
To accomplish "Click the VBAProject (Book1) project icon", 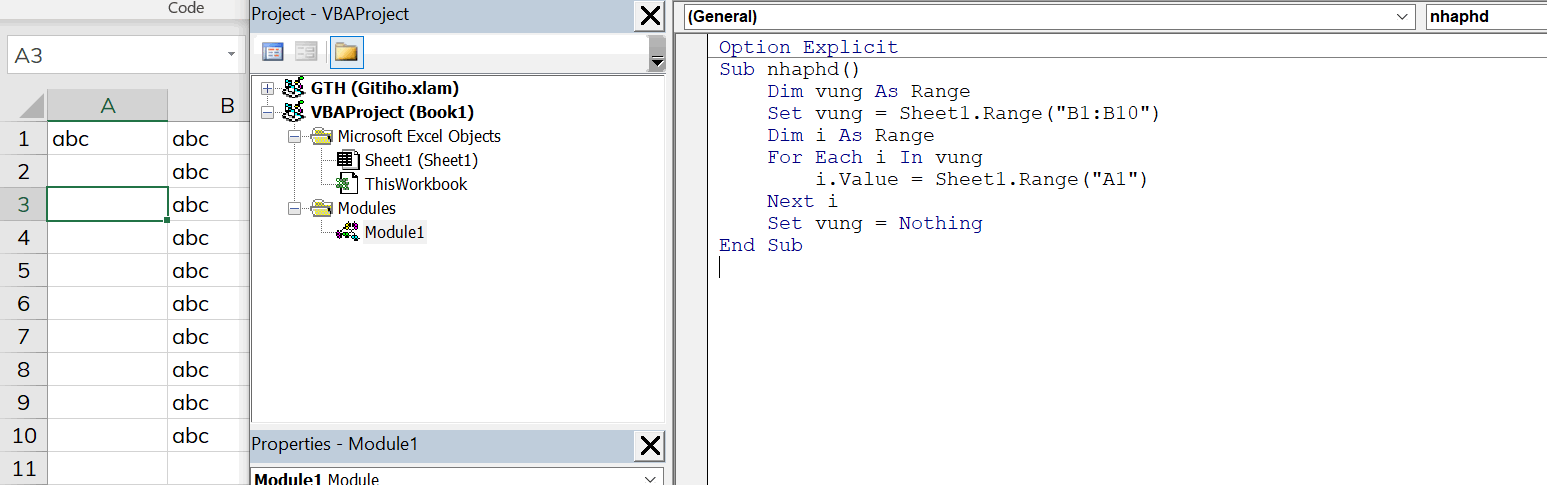I will click(294, 112).
